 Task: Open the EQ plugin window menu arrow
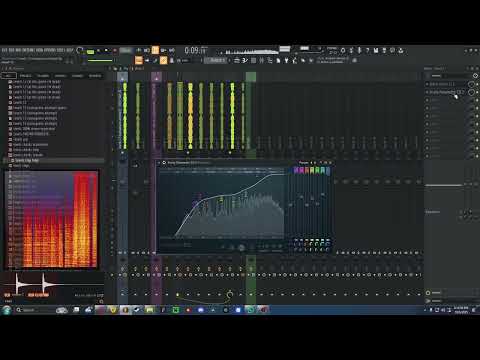pyautogui.click(x=159, y=163)
